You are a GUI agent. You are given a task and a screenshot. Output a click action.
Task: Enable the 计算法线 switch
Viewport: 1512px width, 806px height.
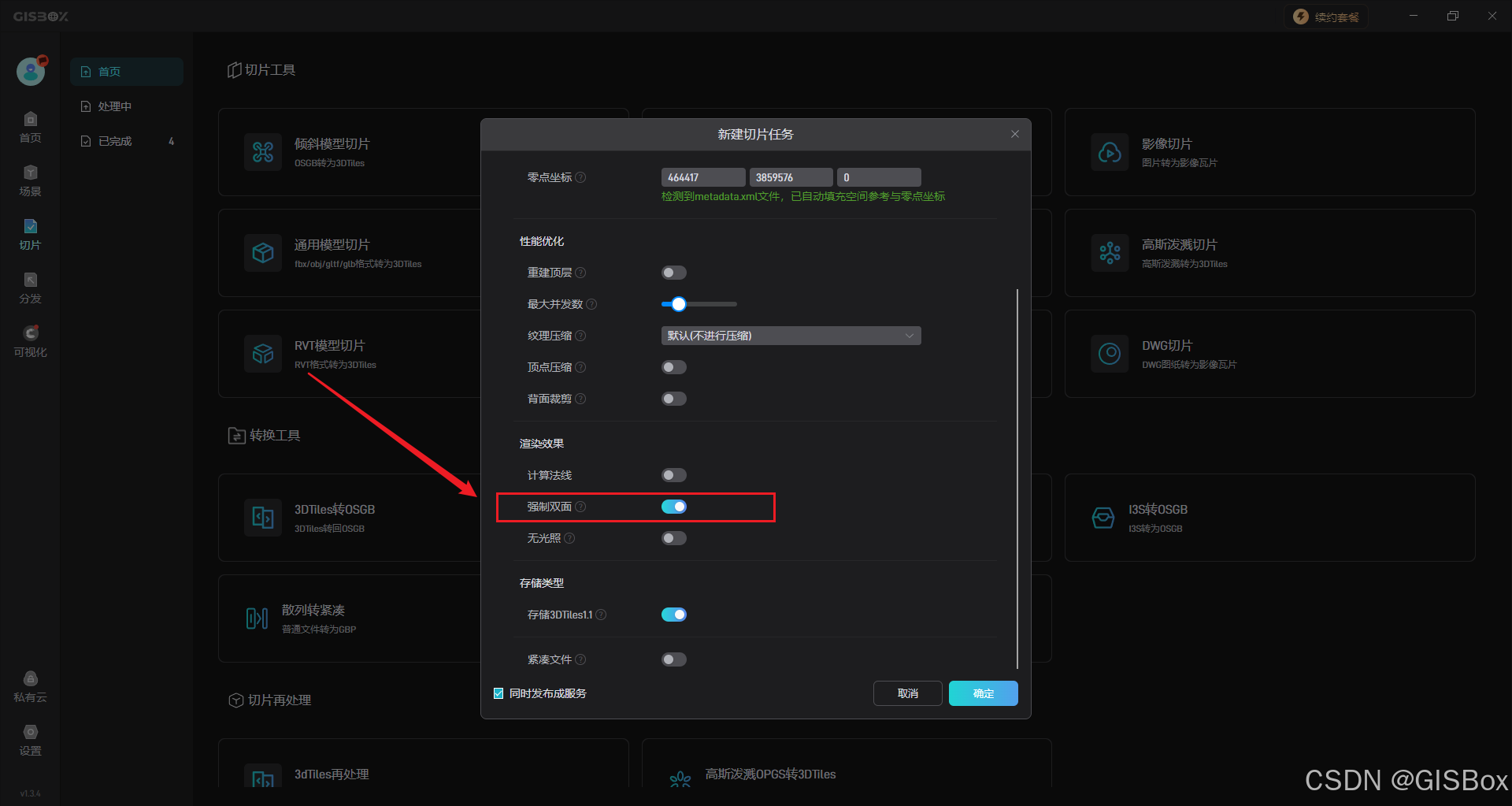coord(674,475)
